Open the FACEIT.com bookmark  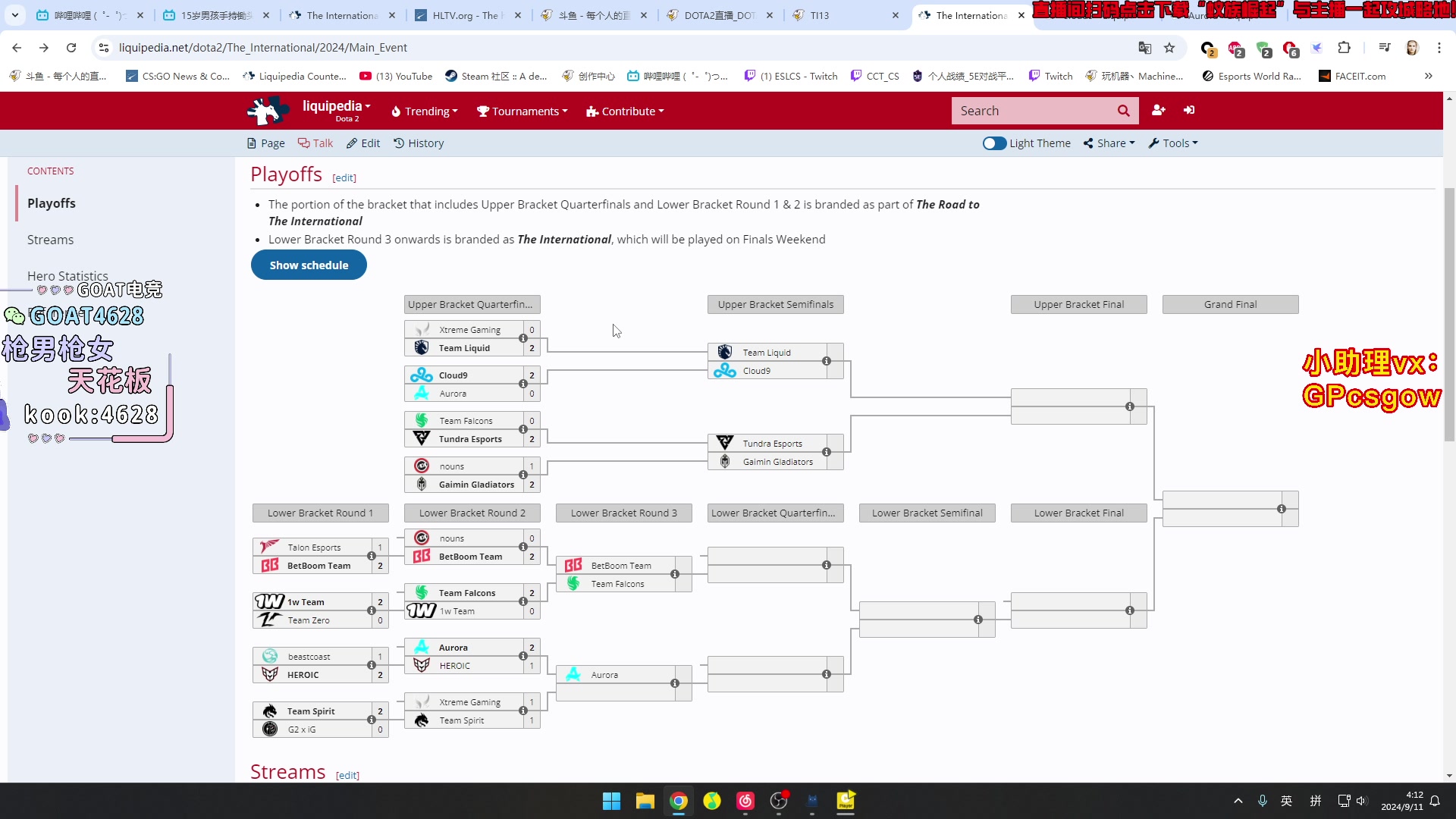(x=1352, y=76)
